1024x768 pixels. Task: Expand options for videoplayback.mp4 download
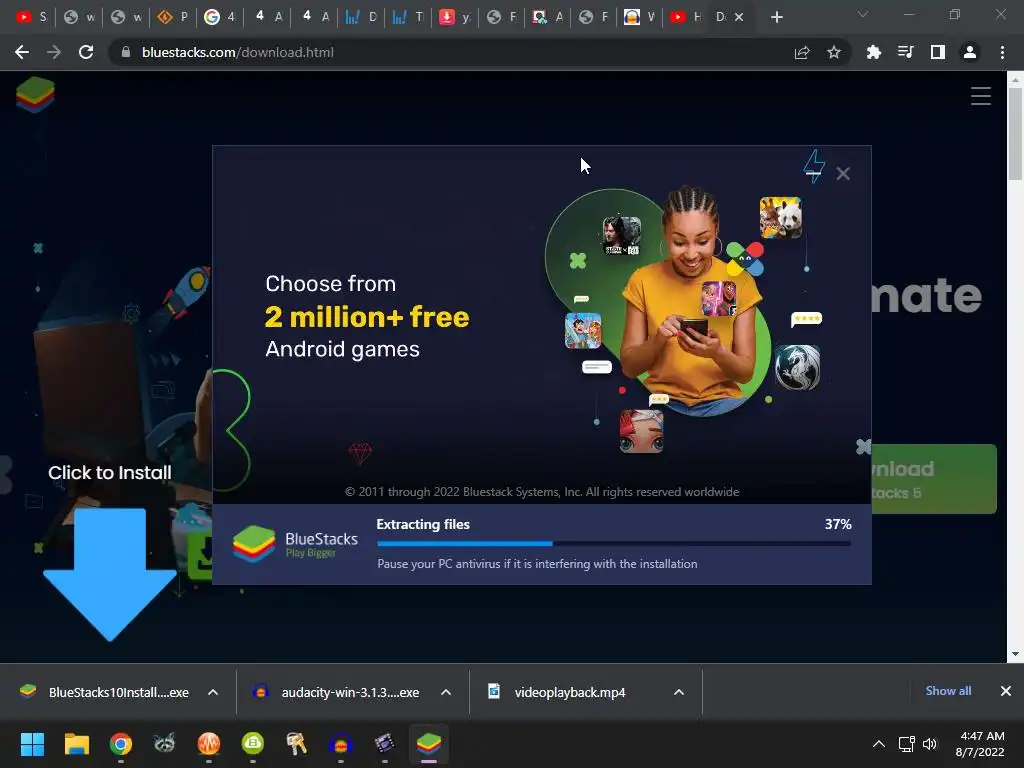679,692
